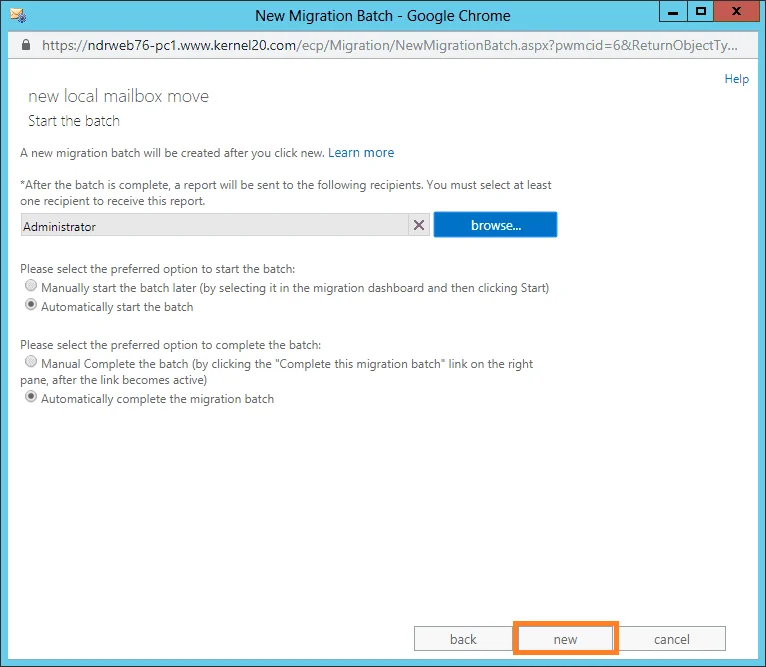Click the new button to create batch
This screenshot has height=667, width=766.
pos(565,639)
